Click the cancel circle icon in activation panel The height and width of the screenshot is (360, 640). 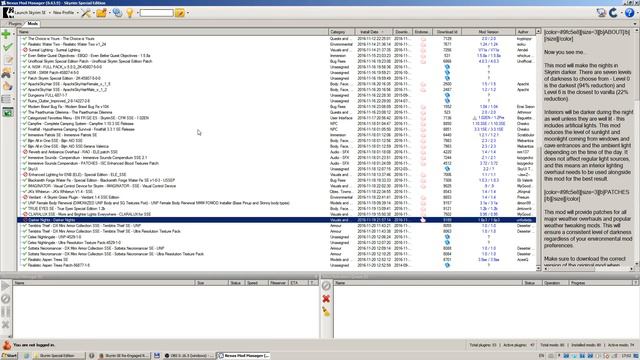(x=326, y=286)
